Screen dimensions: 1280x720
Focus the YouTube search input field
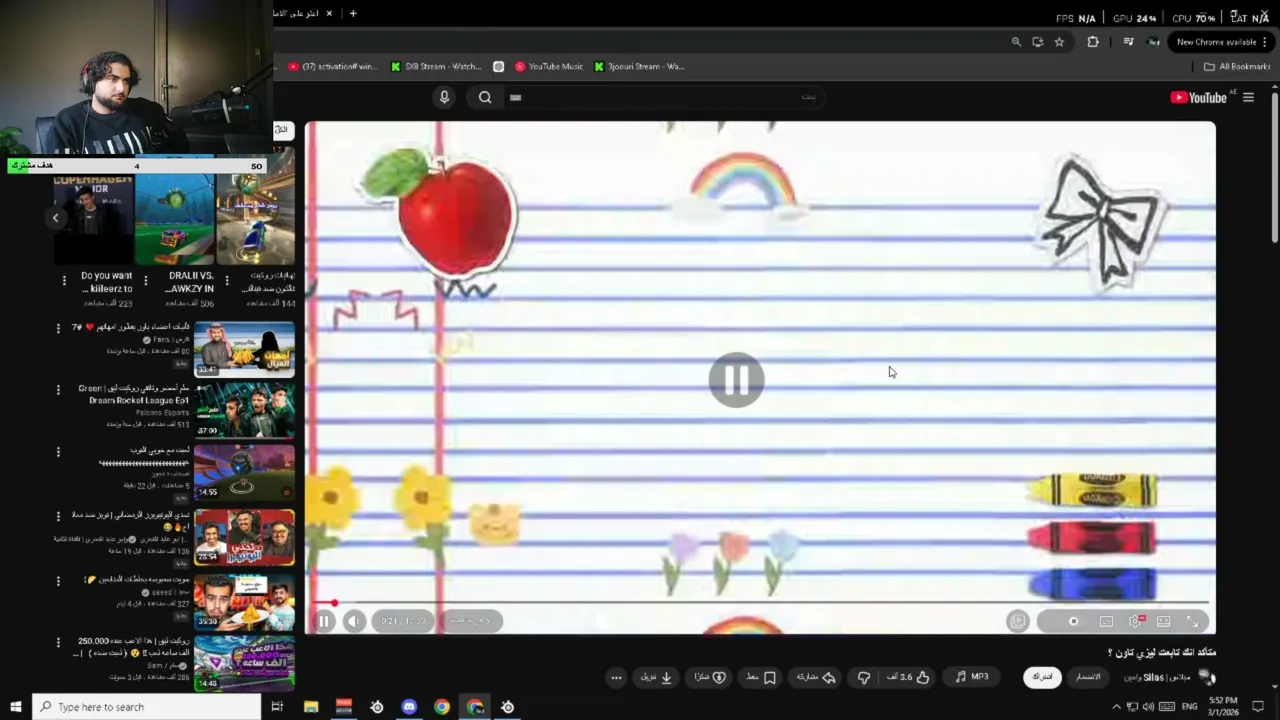(x=665, y=97)
